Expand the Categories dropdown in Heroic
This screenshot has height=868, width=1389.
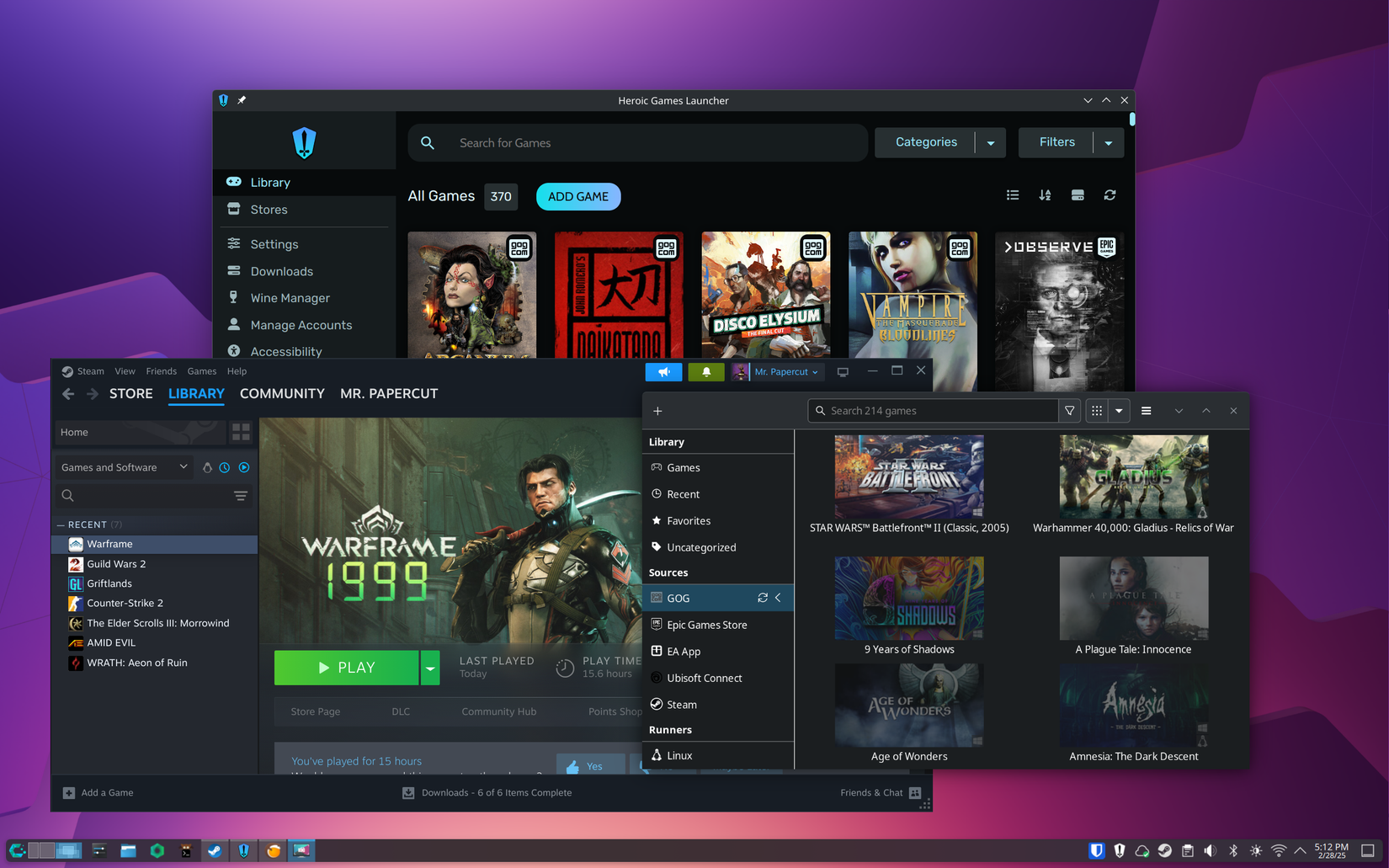click(990, 142)
